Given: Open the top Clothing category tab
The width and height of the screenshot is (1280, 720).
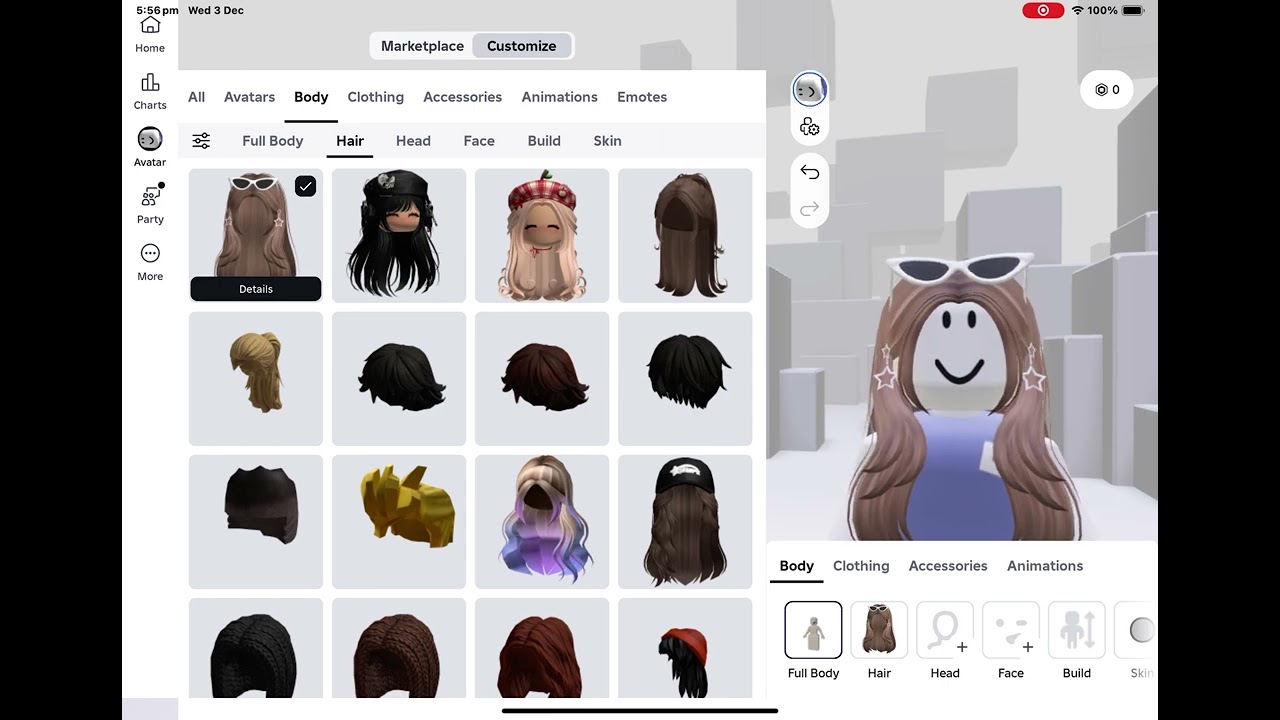Looking at the screenshot, I should click(376, 97).
